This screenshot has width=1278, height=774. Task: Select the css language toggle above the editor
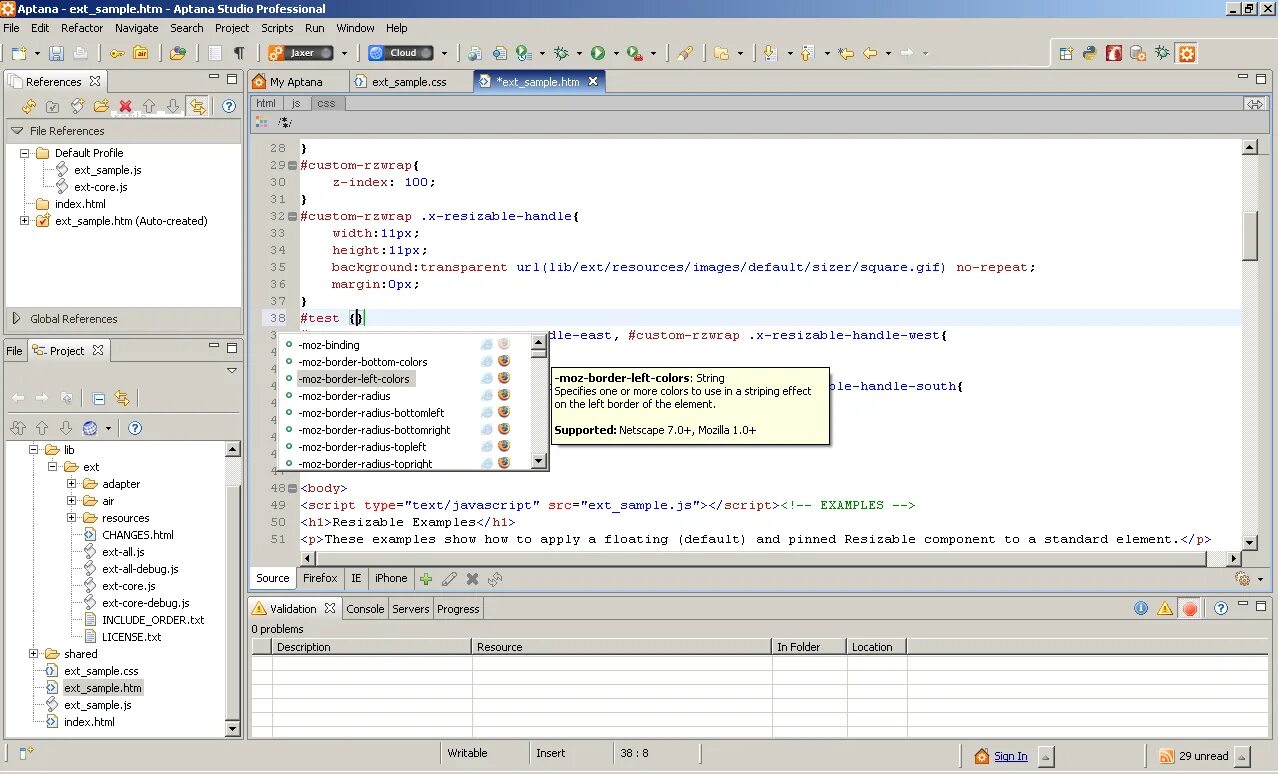(x=326, y=103)
